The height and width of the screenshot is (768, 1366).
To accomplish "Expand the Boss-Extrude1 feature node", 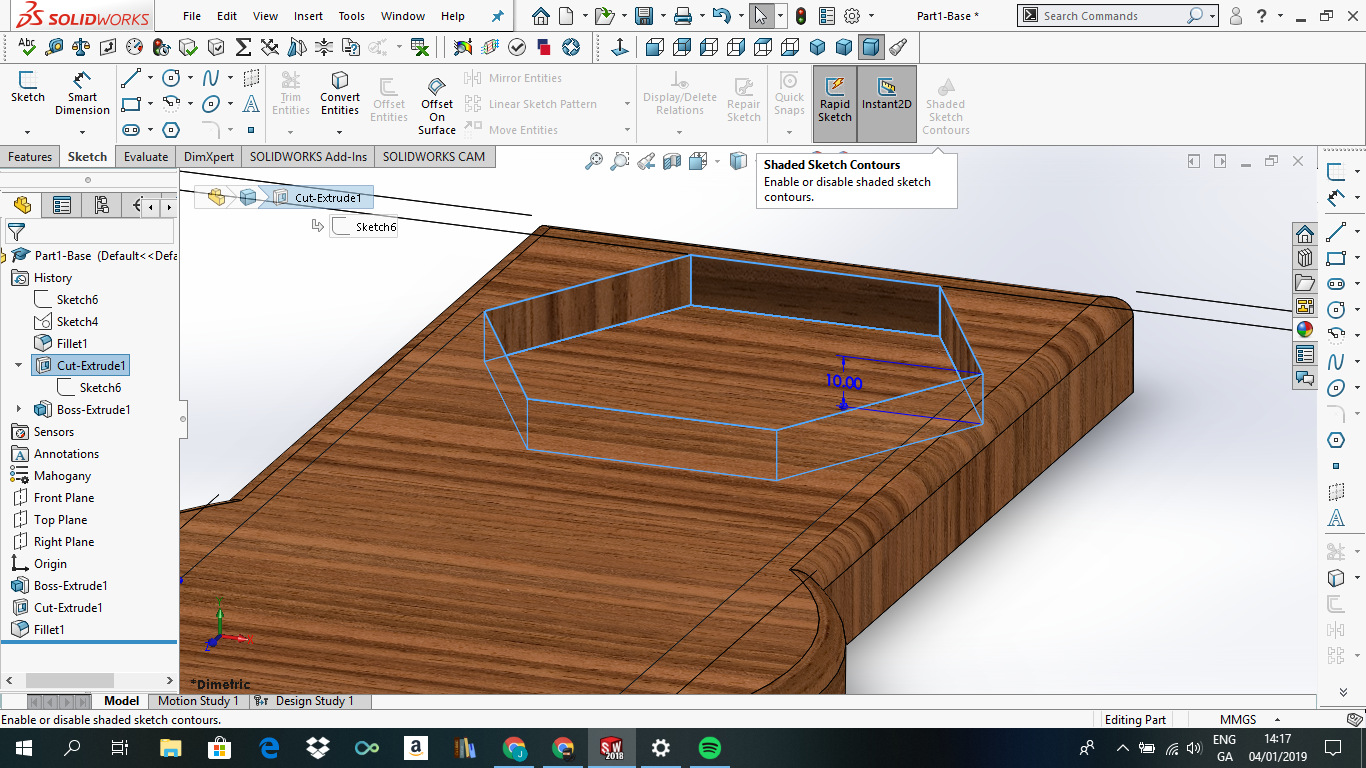I will [x=18, y=410].
